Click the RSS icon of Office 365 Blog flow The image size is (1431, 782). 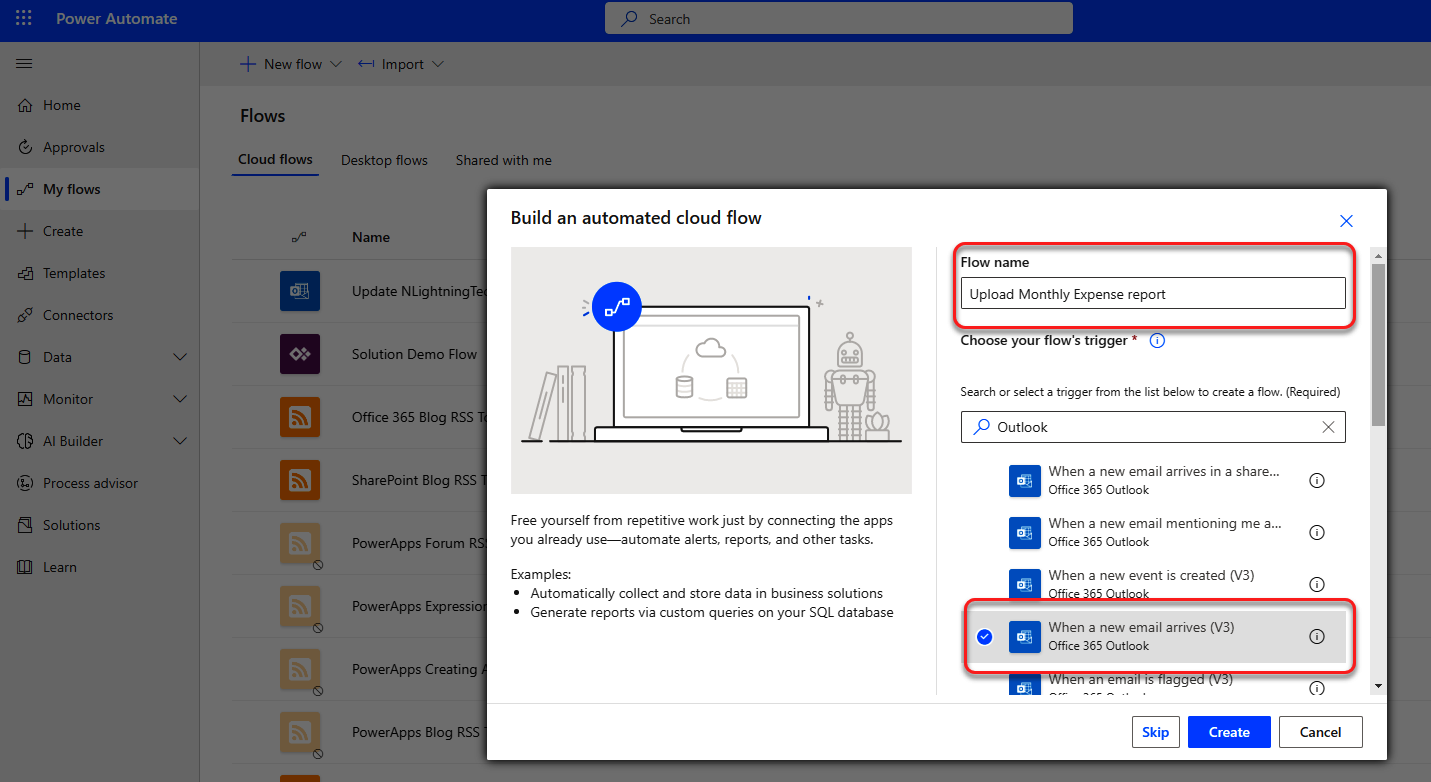tap(300, 417)
